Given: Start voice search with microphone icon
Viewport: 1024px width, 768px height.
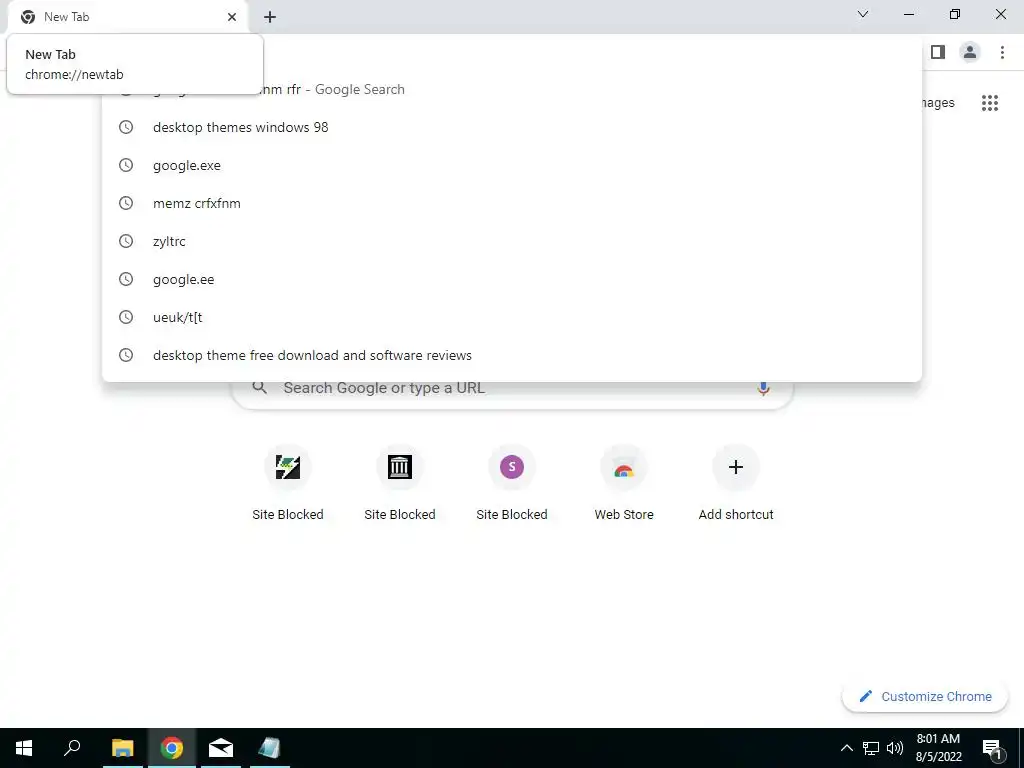Looking at the screenshot, I should click(x=763, y=388).
